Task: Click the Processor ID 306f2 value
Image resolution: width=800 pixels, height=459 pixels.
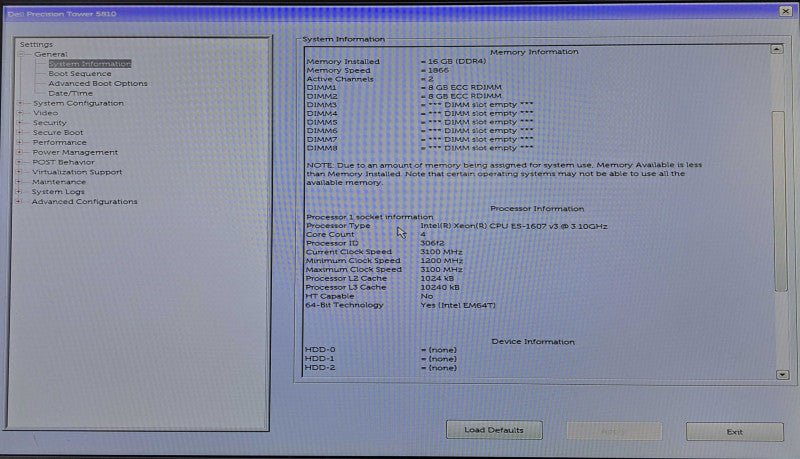Action: [x=432, y=243]
